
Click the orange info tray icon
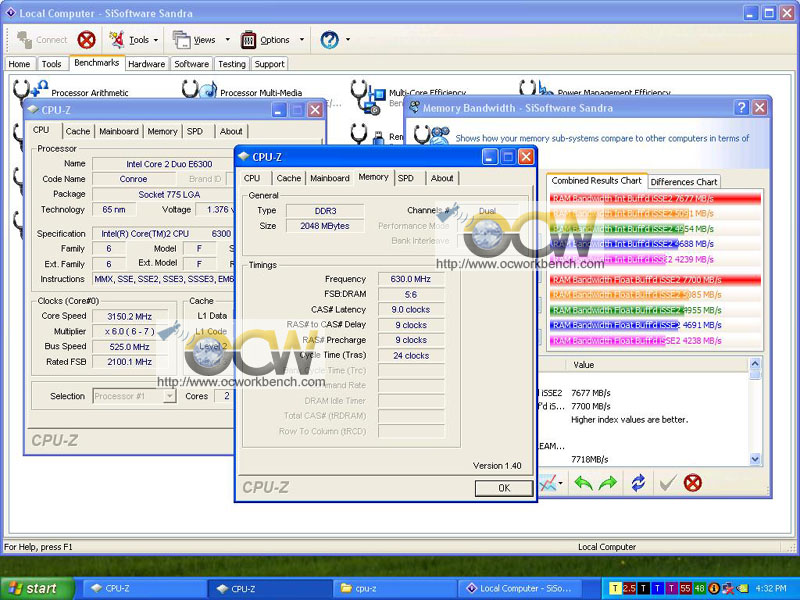click(713, 588)
